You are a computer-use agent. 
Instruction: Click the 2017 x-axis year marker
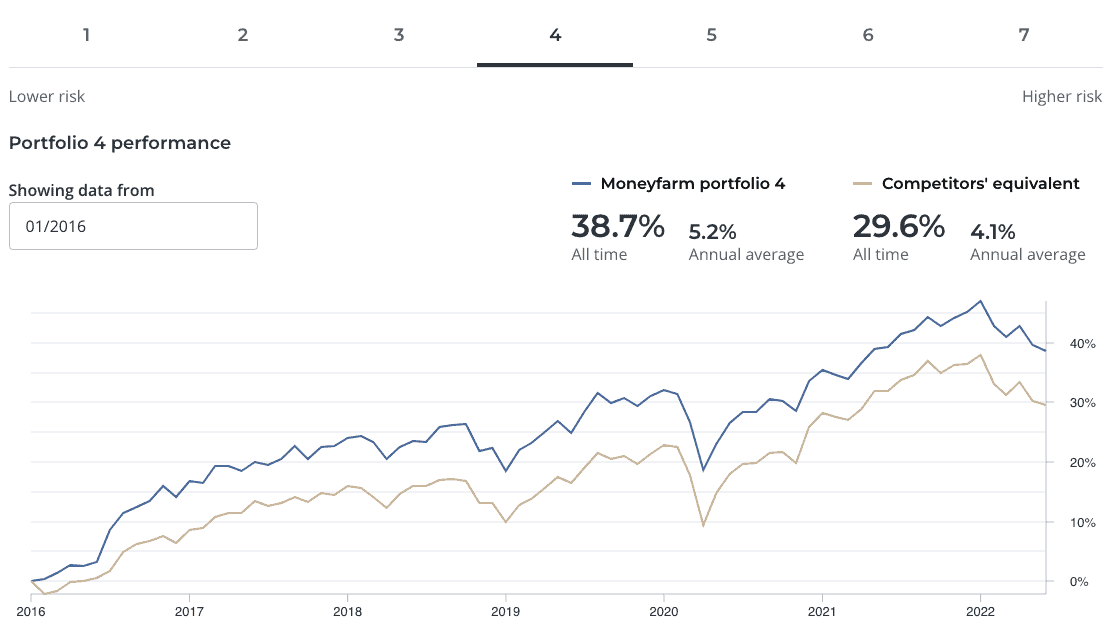tap(189, 611)
